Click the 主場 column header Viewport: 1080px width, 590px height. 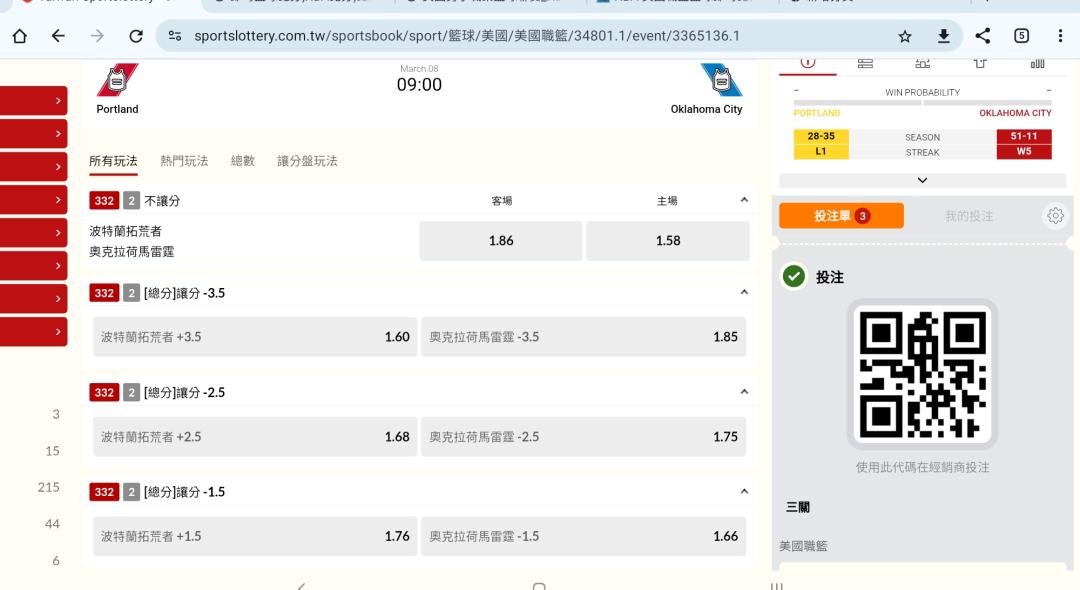(667, 201)
